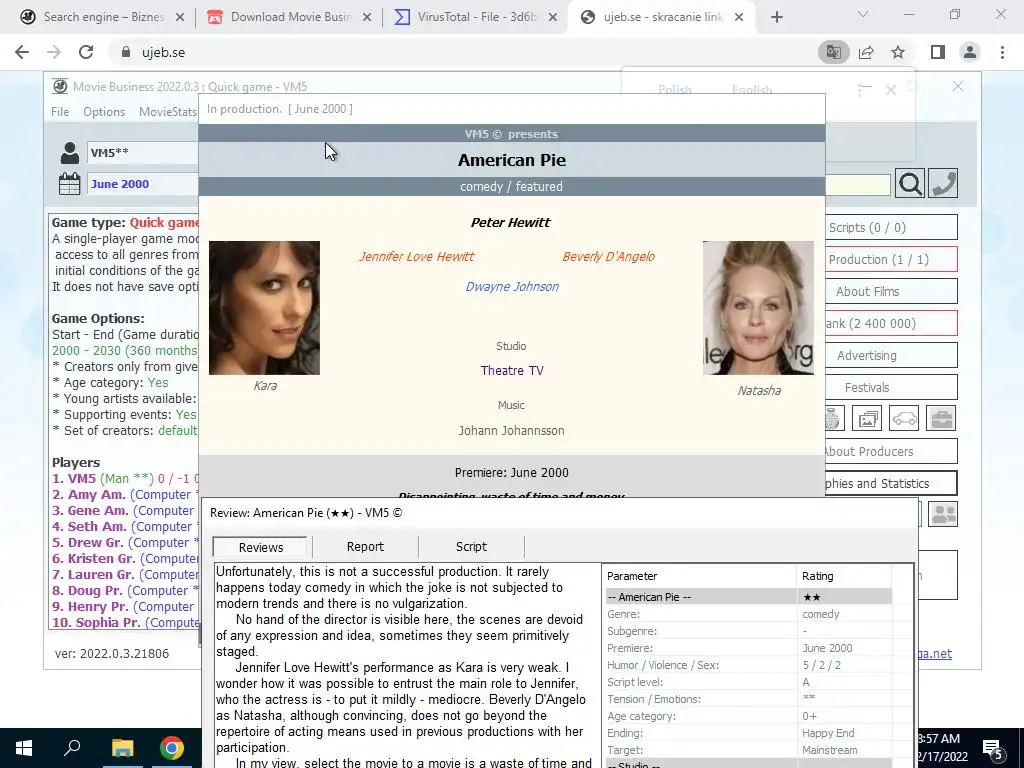
Task: Switch to the Reviews tab
Action: click(261, 547)
